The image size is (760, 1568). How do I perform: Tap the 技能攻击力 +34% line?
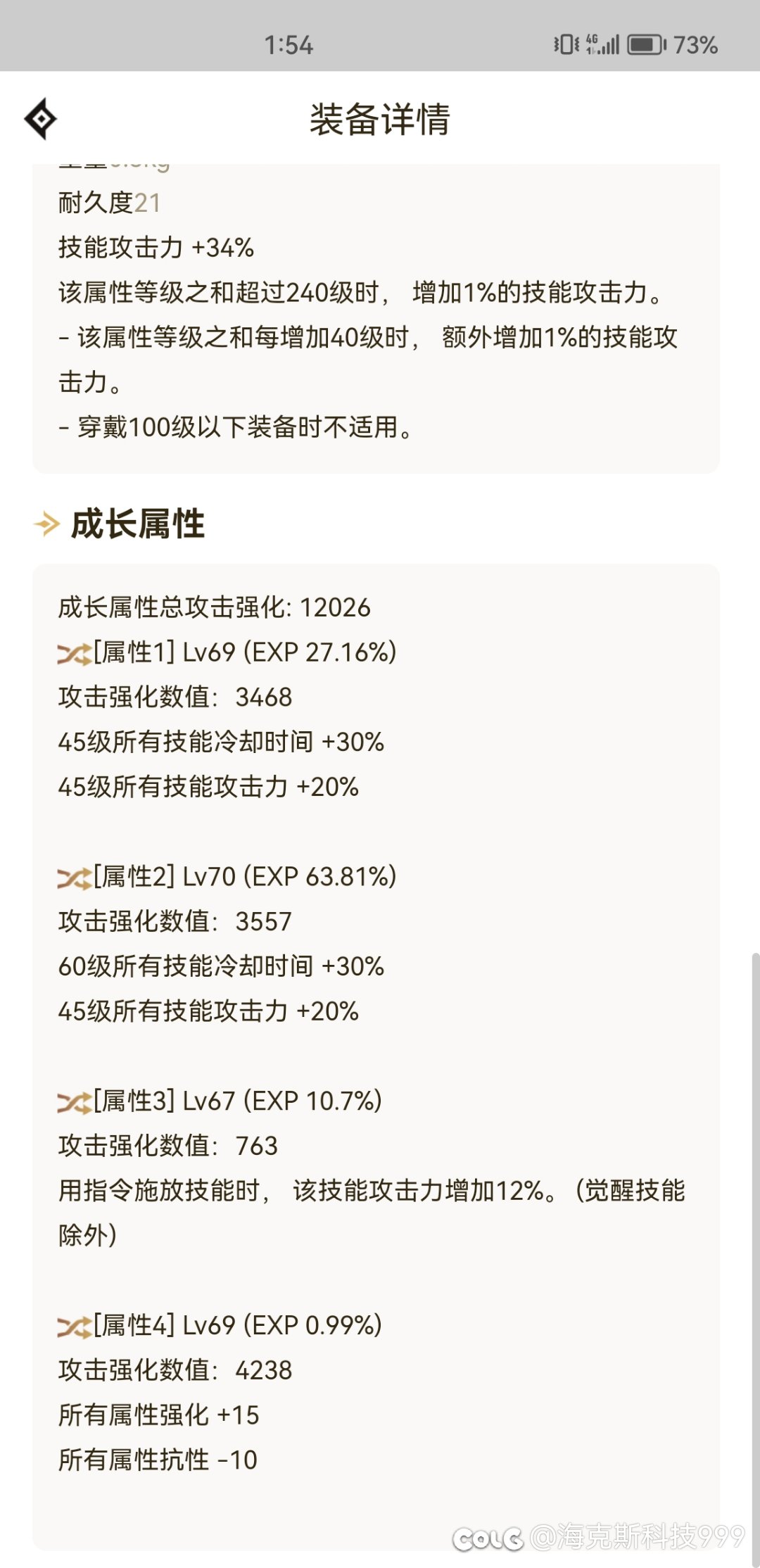pyautogui.click(x=156, y=248)
